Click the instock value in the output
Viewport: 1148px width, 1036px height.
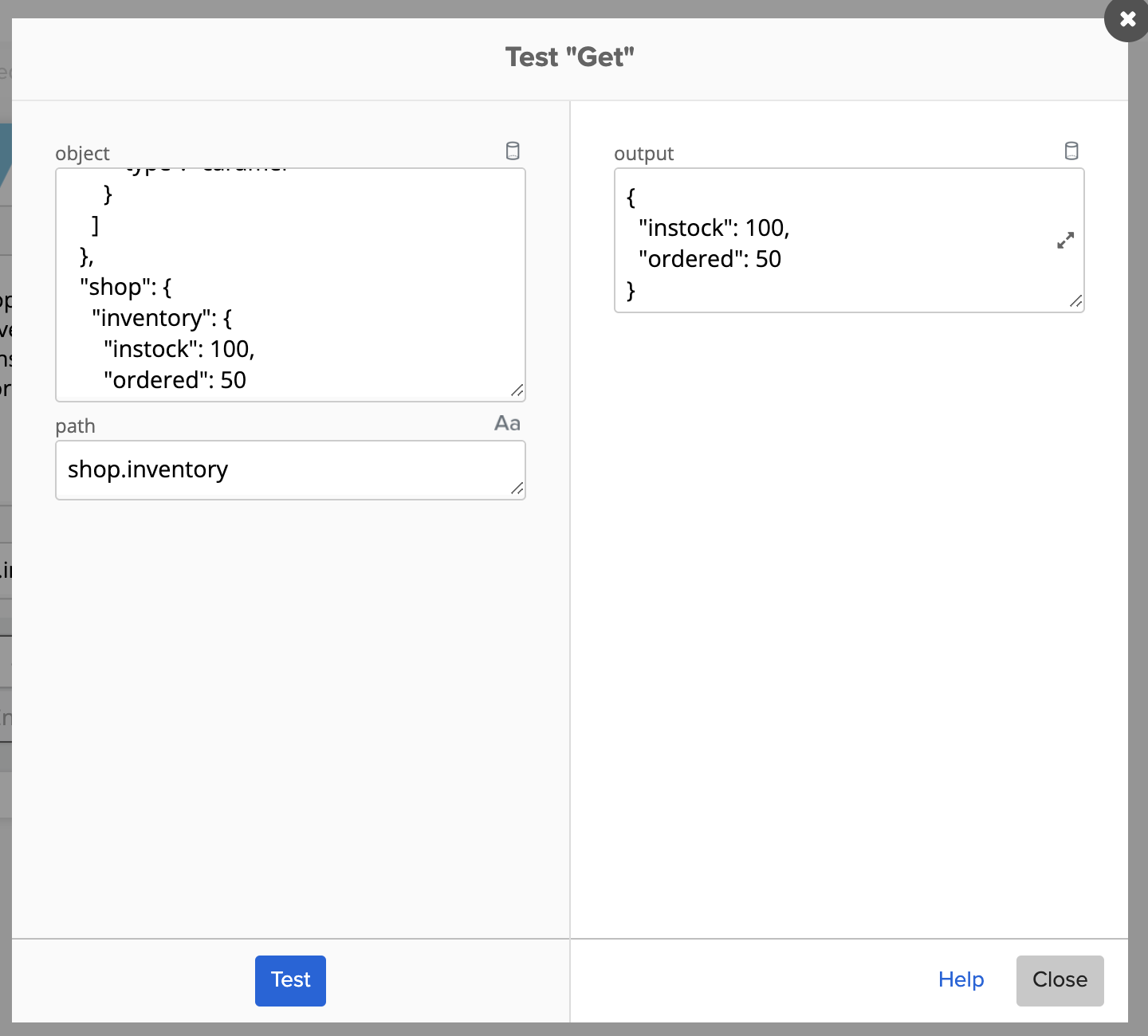tap(770, 228)
